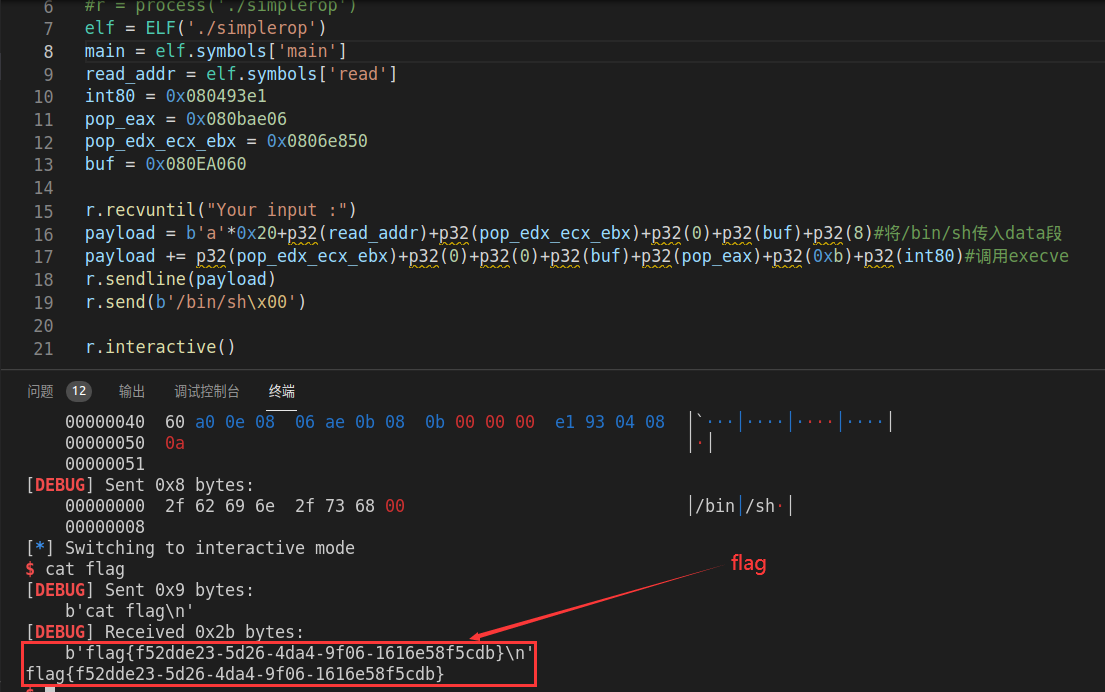Click the terminal hex row 00000040
This screenshot has height=692, width=1105.
(479, 422)
